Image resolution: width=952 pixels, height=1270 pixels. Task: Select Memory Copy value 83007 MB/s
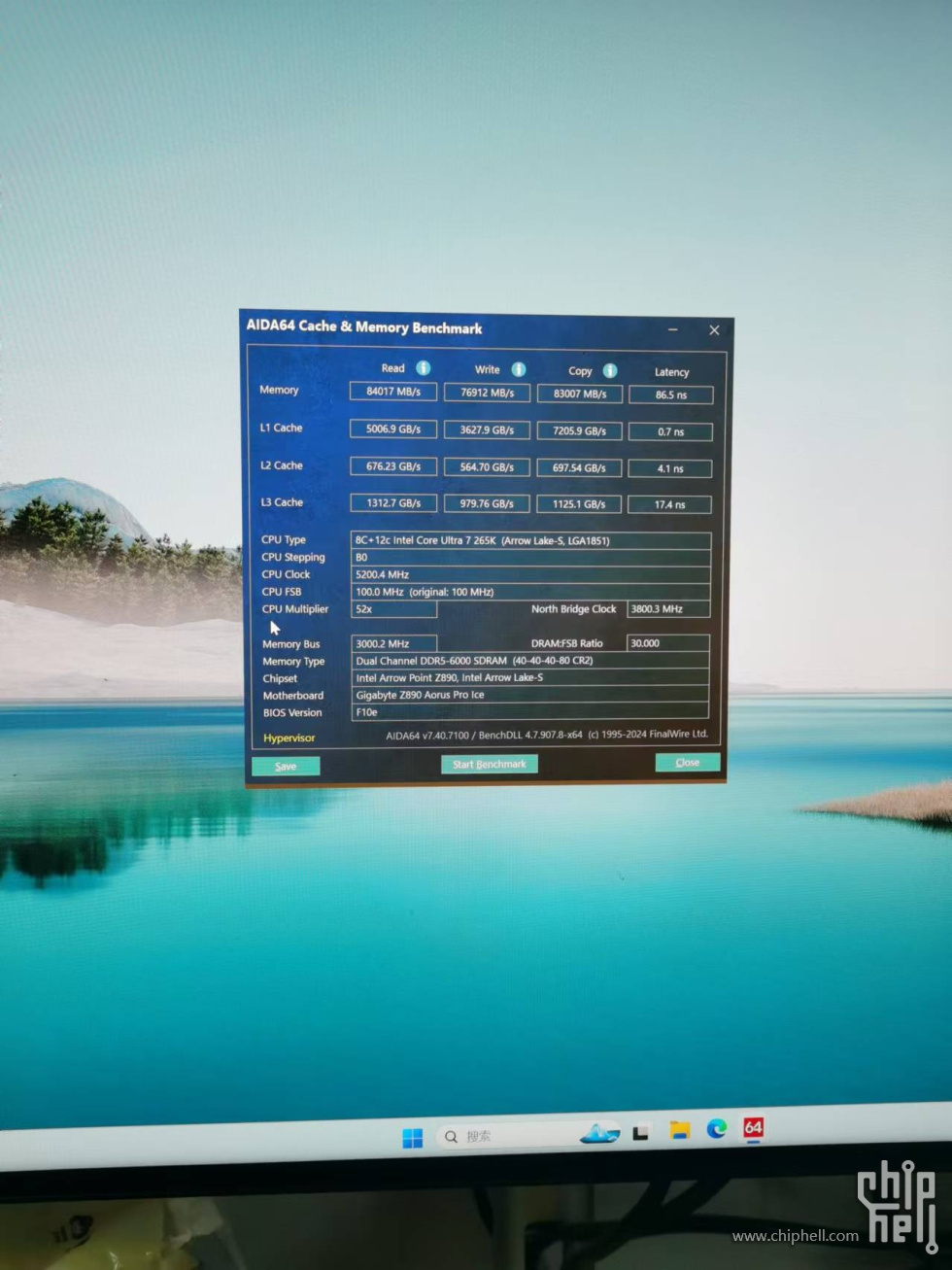pyautogui.click(x=580, y=394)
